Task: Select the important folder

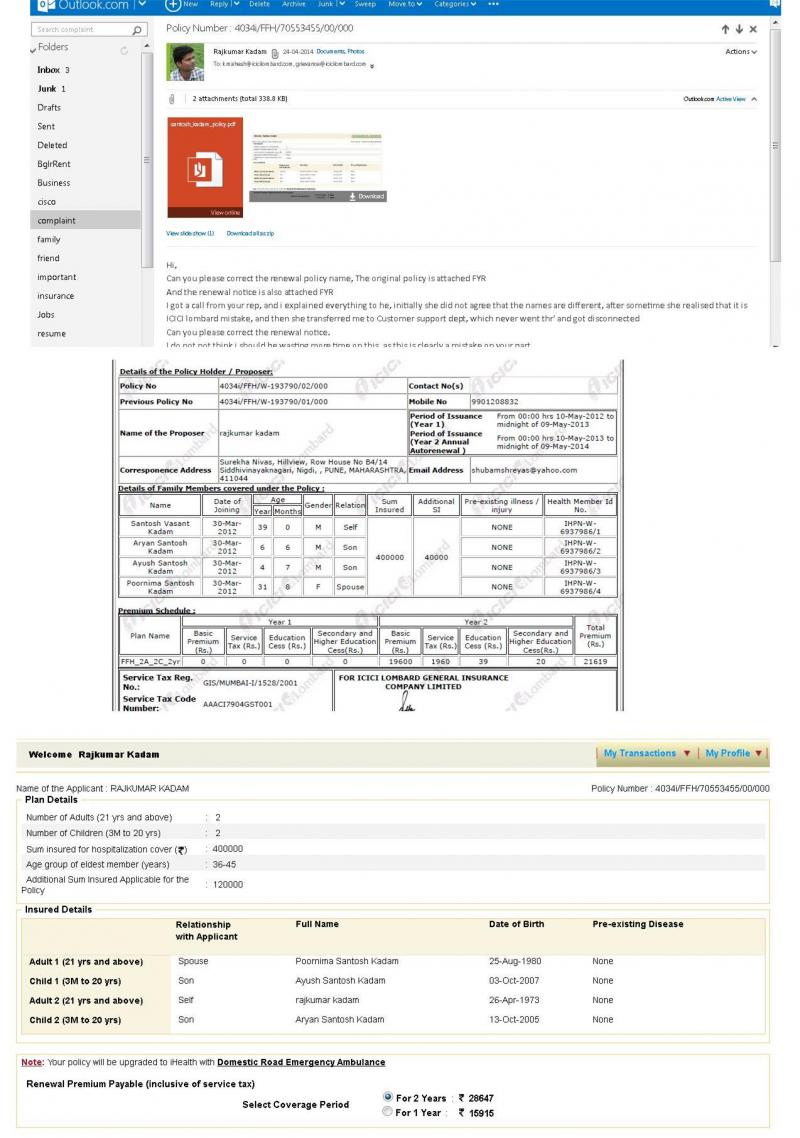Action: (57, 277)
